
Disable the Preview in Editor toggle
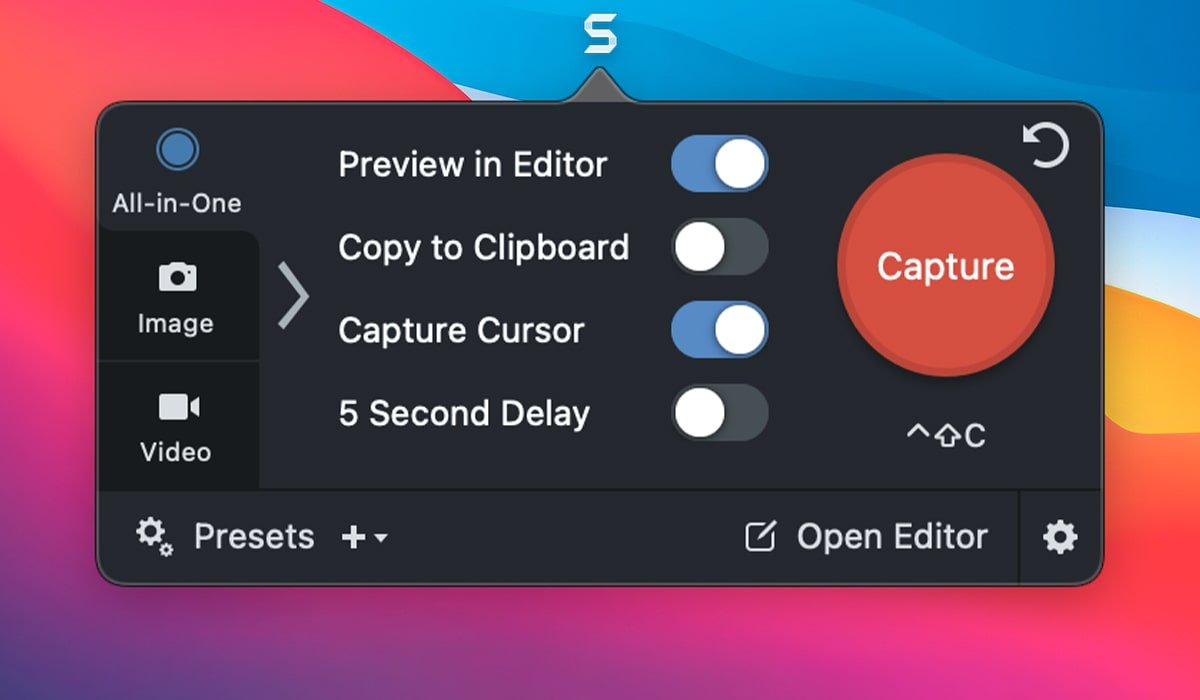[719, 164]
